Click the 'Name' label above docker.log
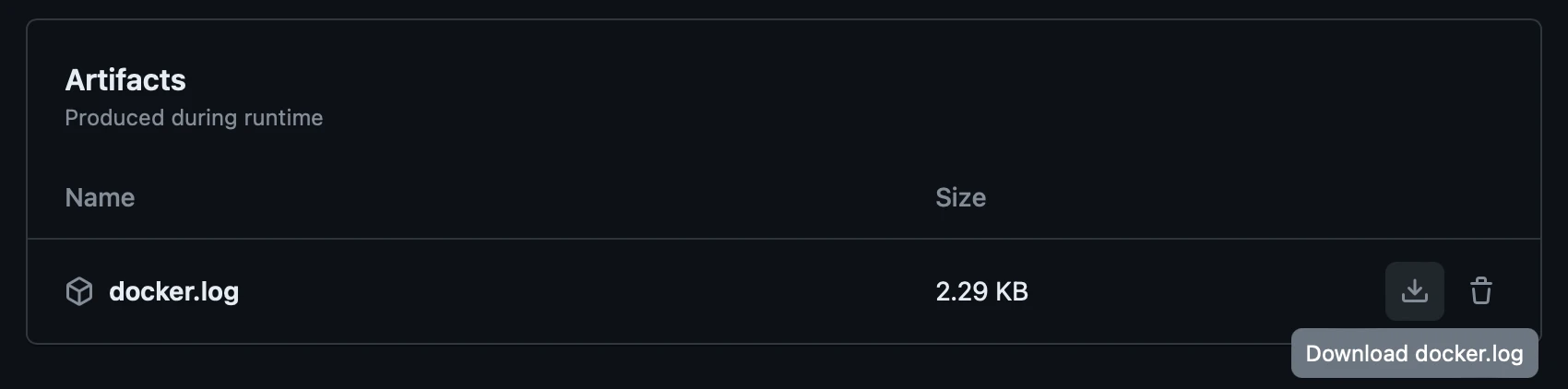1568x389 pixels. tap(100, 197)
